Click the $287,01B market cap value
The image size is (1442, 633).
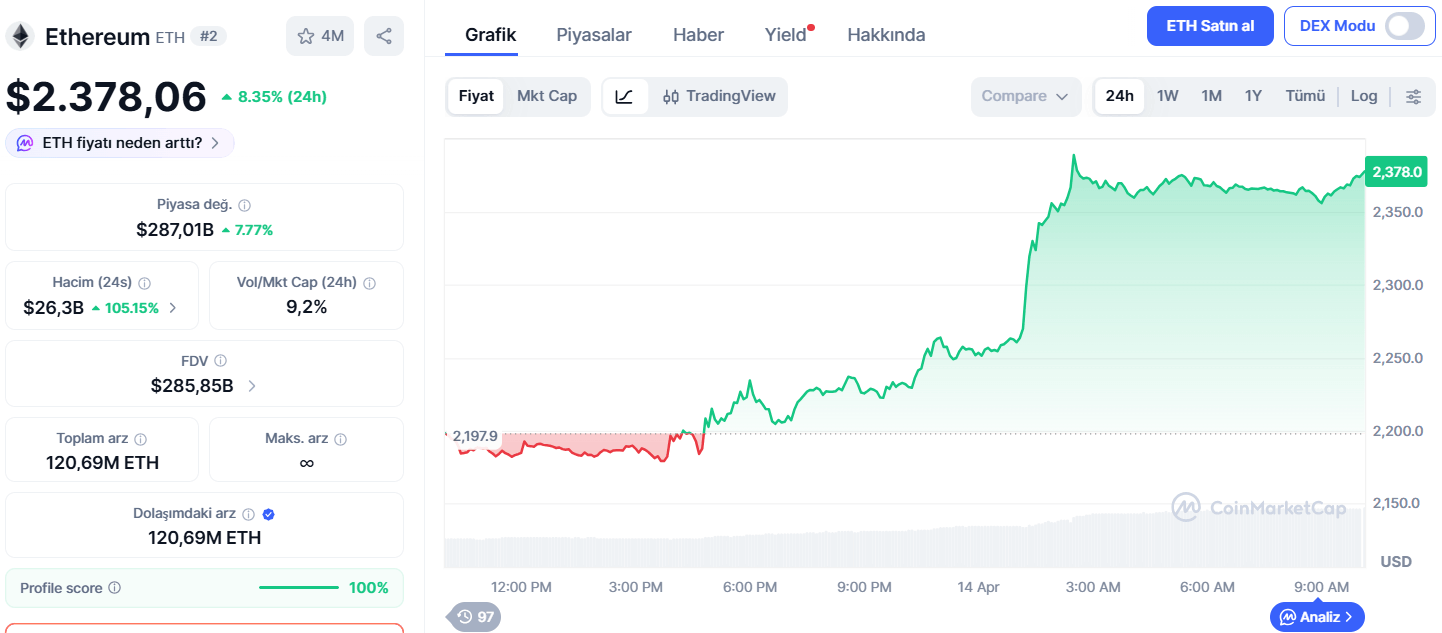(x=175, y=230)
